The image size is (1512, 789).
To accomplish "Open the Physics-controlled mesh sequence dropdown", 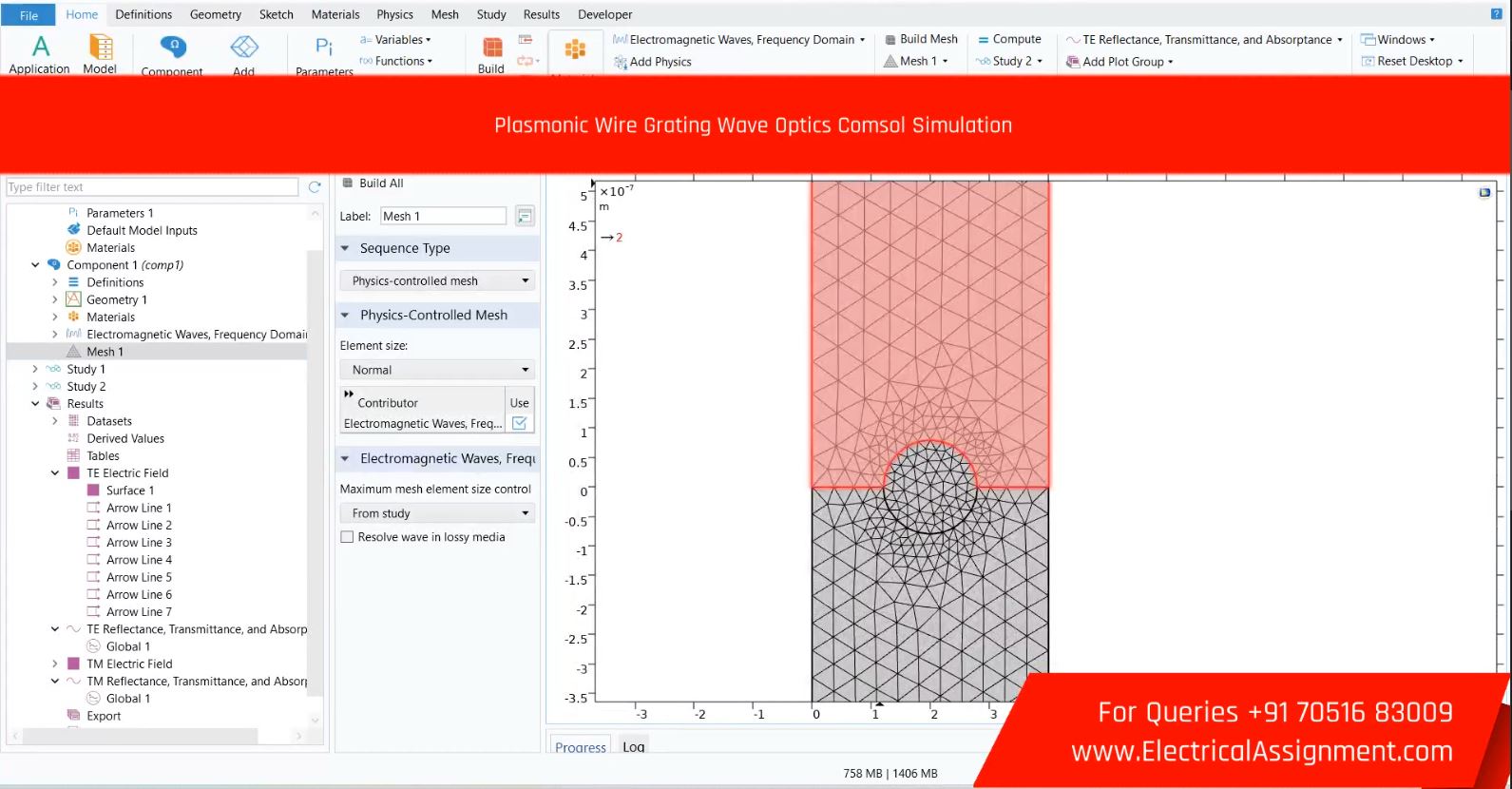I will [437, 281].
